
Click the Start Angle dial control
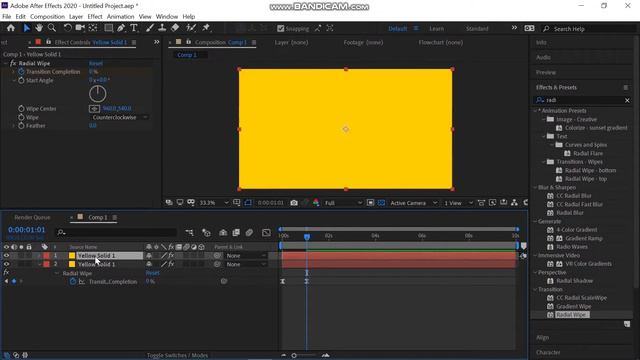(x=98, y=94)
